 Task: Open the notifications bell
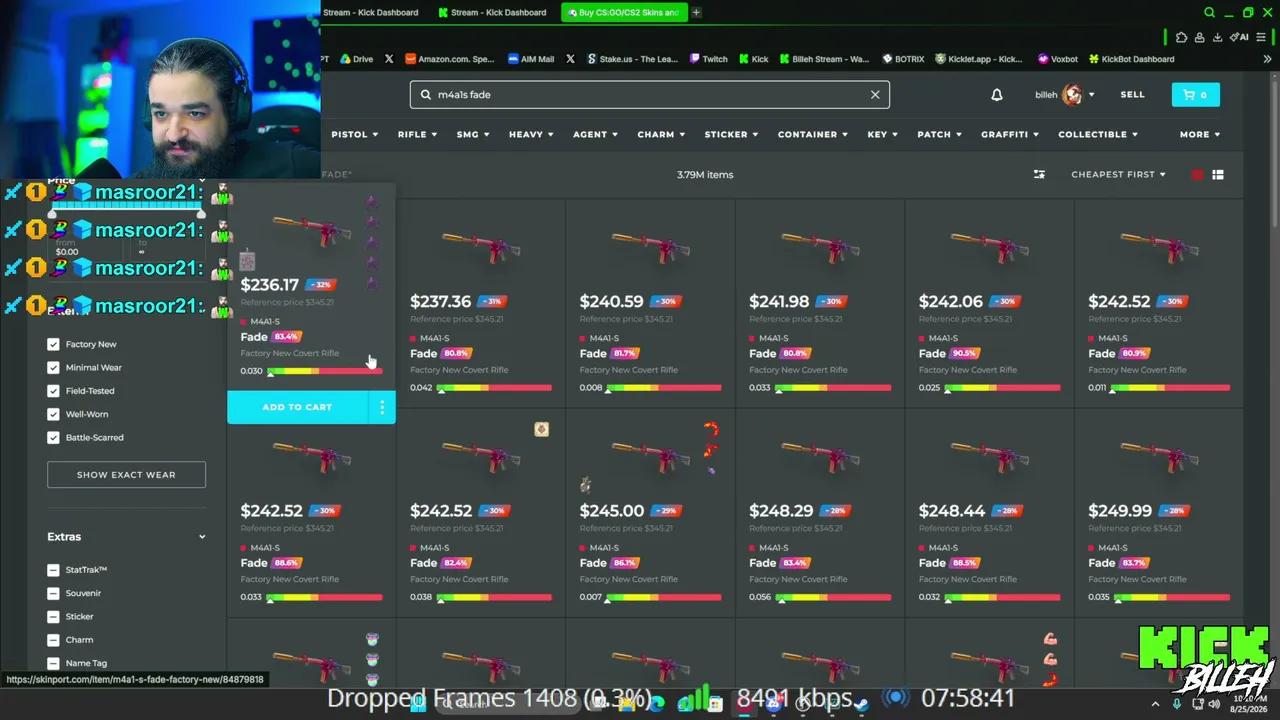pyautogui.click(x=996, y=95)
